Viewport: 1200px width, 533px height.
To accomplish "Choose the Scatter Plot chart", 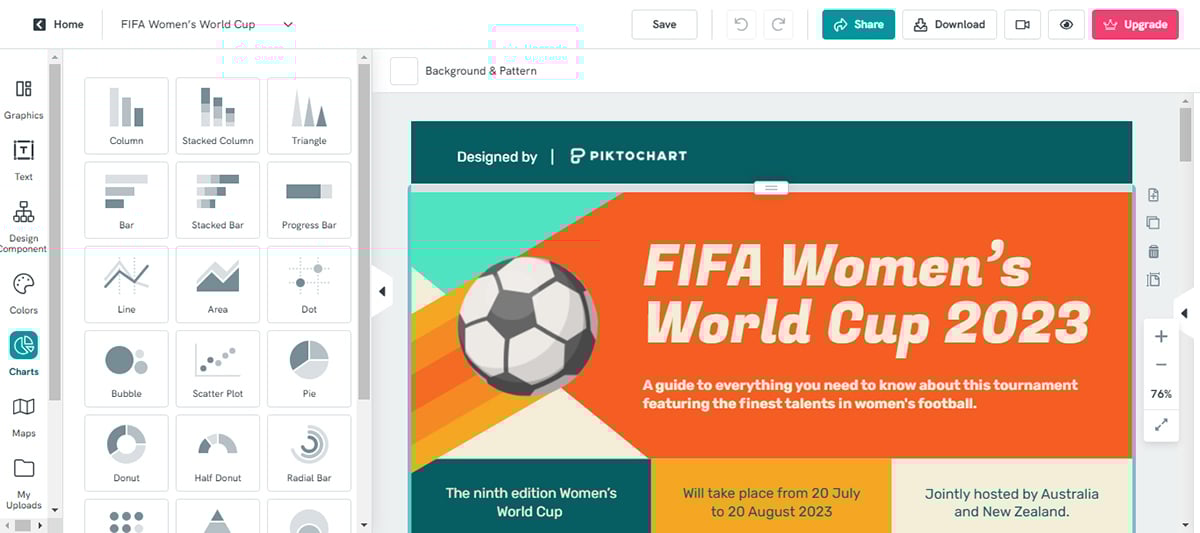I will click(217, 371).
